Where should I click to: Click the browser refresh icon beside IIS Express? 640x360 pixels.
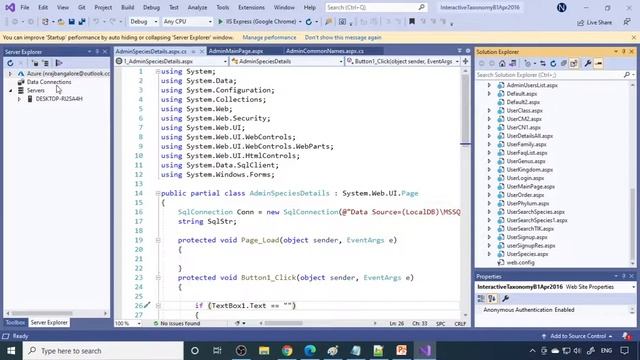pos(309,22)
